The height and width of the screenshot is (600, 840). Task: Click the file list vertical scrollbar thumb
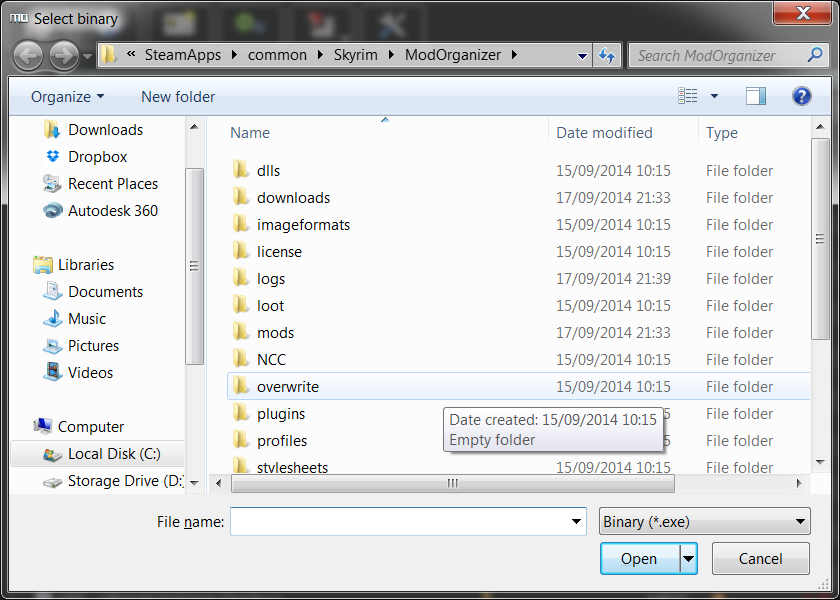tap(820, 238)
